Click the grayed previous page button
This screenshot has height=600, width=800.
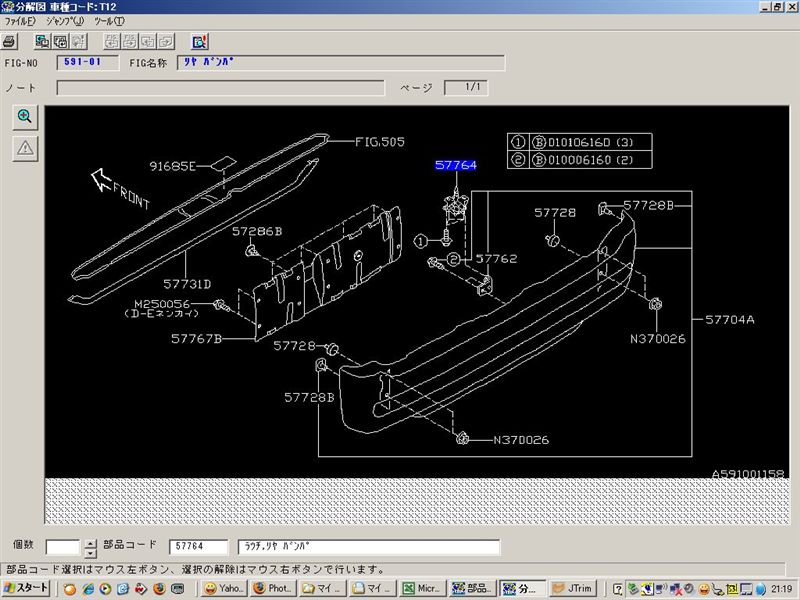pos(148,42)
